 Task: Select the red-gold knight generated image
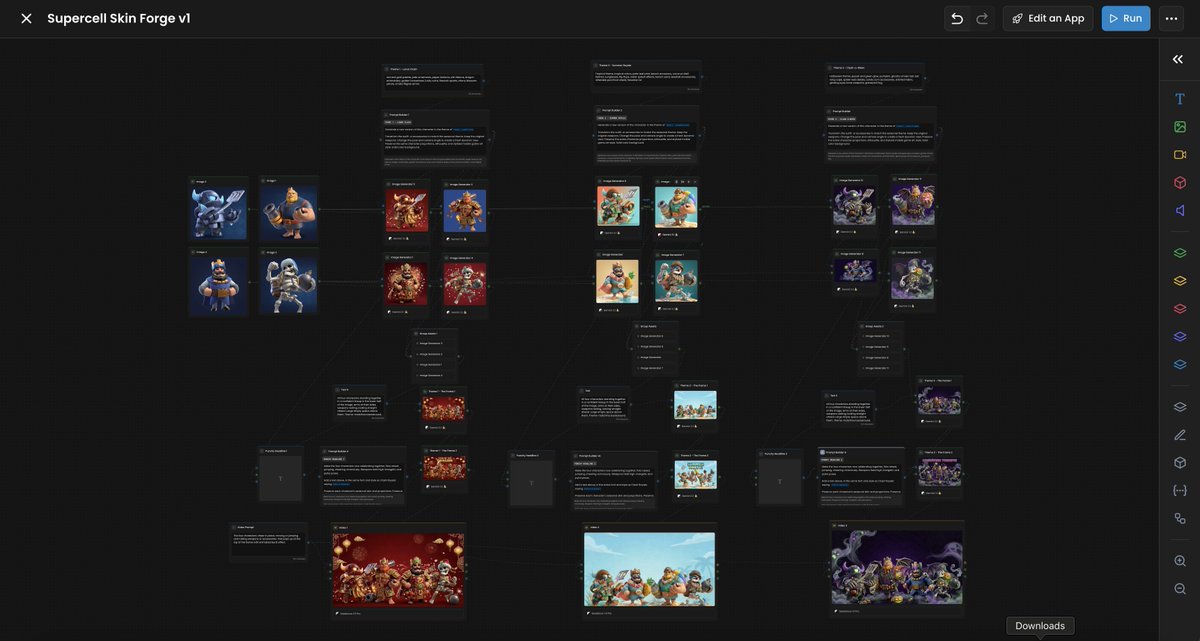[407, 211]
